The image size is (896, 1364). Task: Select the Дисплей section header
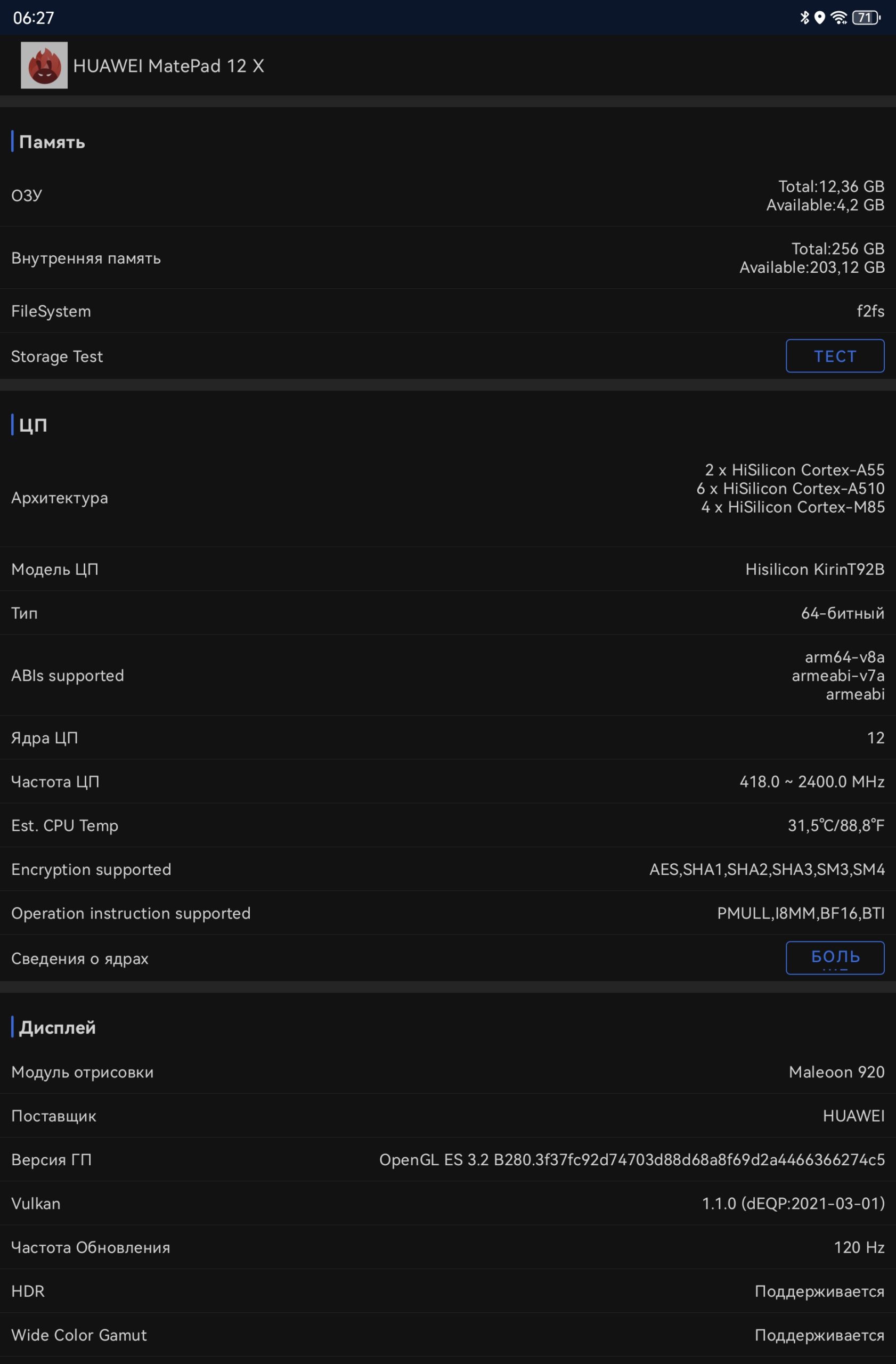tap(56, 1027)
